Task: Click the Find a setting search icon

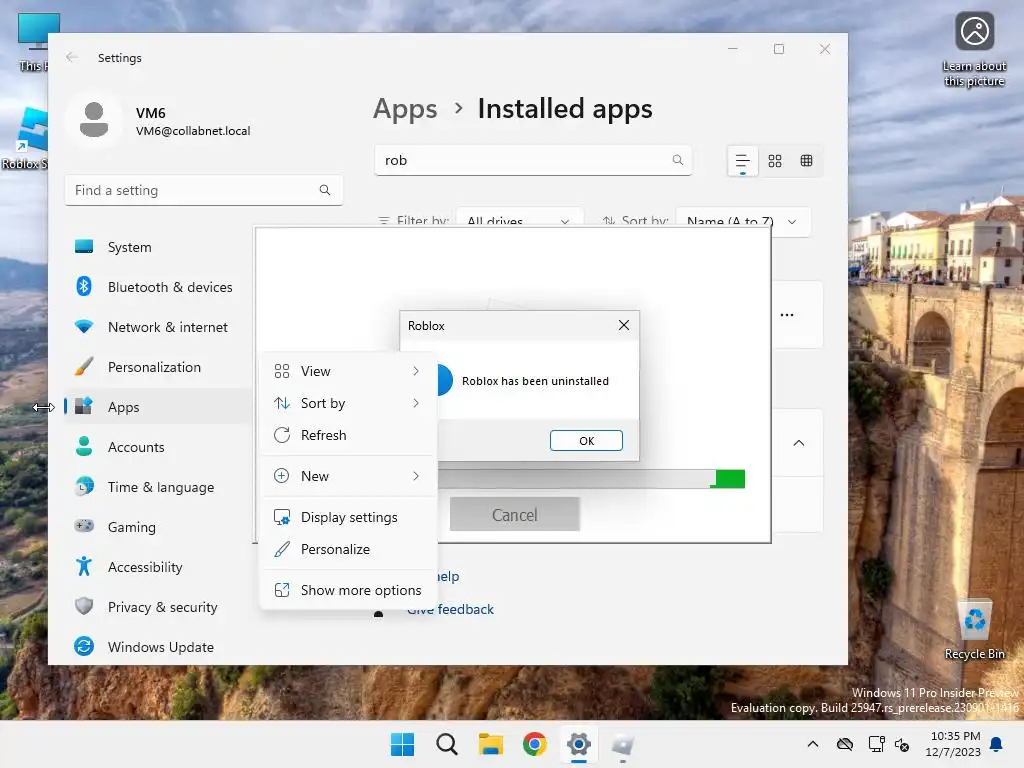Action: tap(325, 190)
